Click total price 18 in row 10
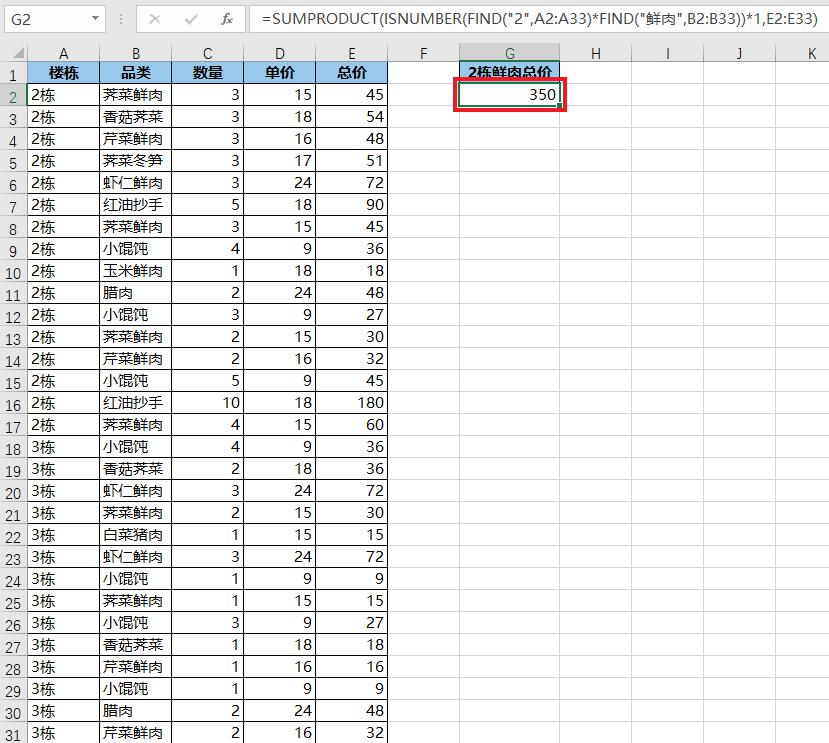 [352, 271]
